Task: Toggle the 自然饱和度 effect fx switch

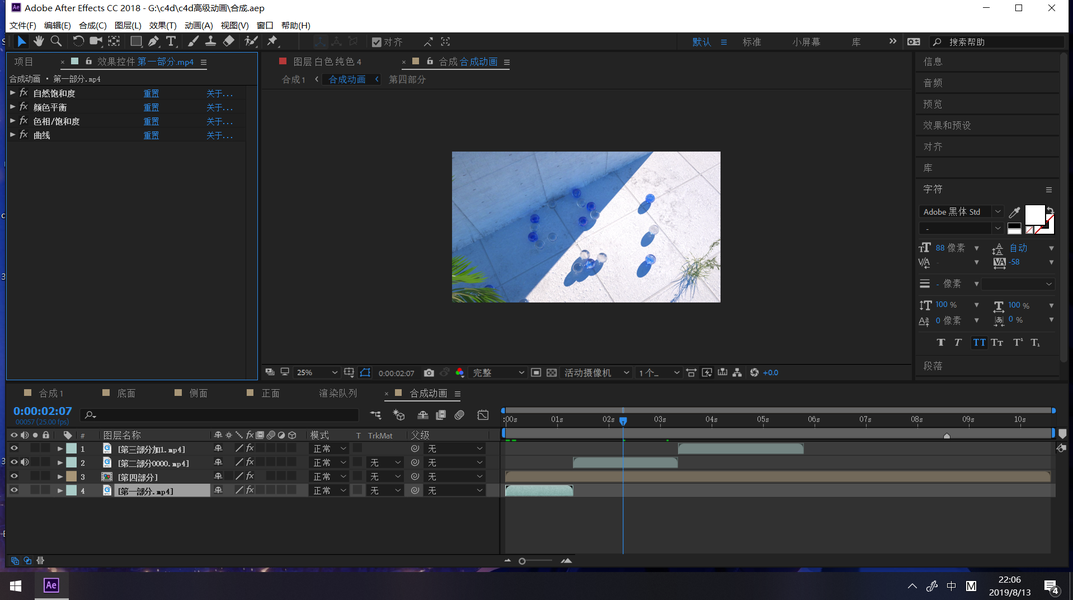Action: click(x=23, y=93)
